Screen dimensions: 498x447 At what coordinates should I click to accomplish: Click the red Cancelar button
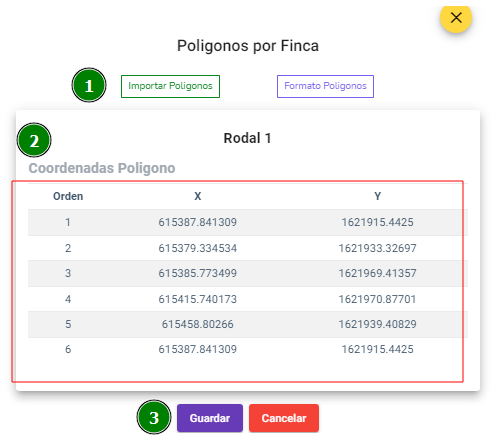click(284, 418)
